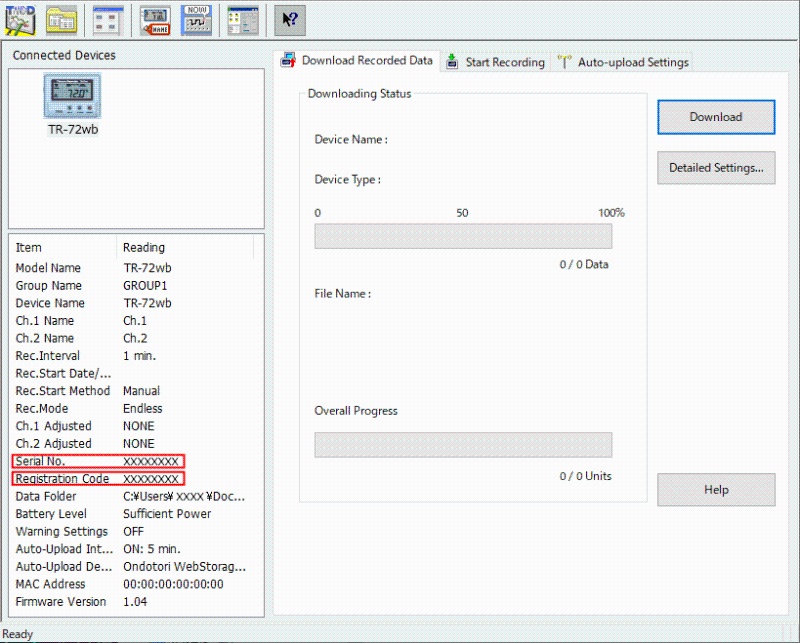
Task: Switch to the Download Recorded Data tab
Action: point(358,61)
